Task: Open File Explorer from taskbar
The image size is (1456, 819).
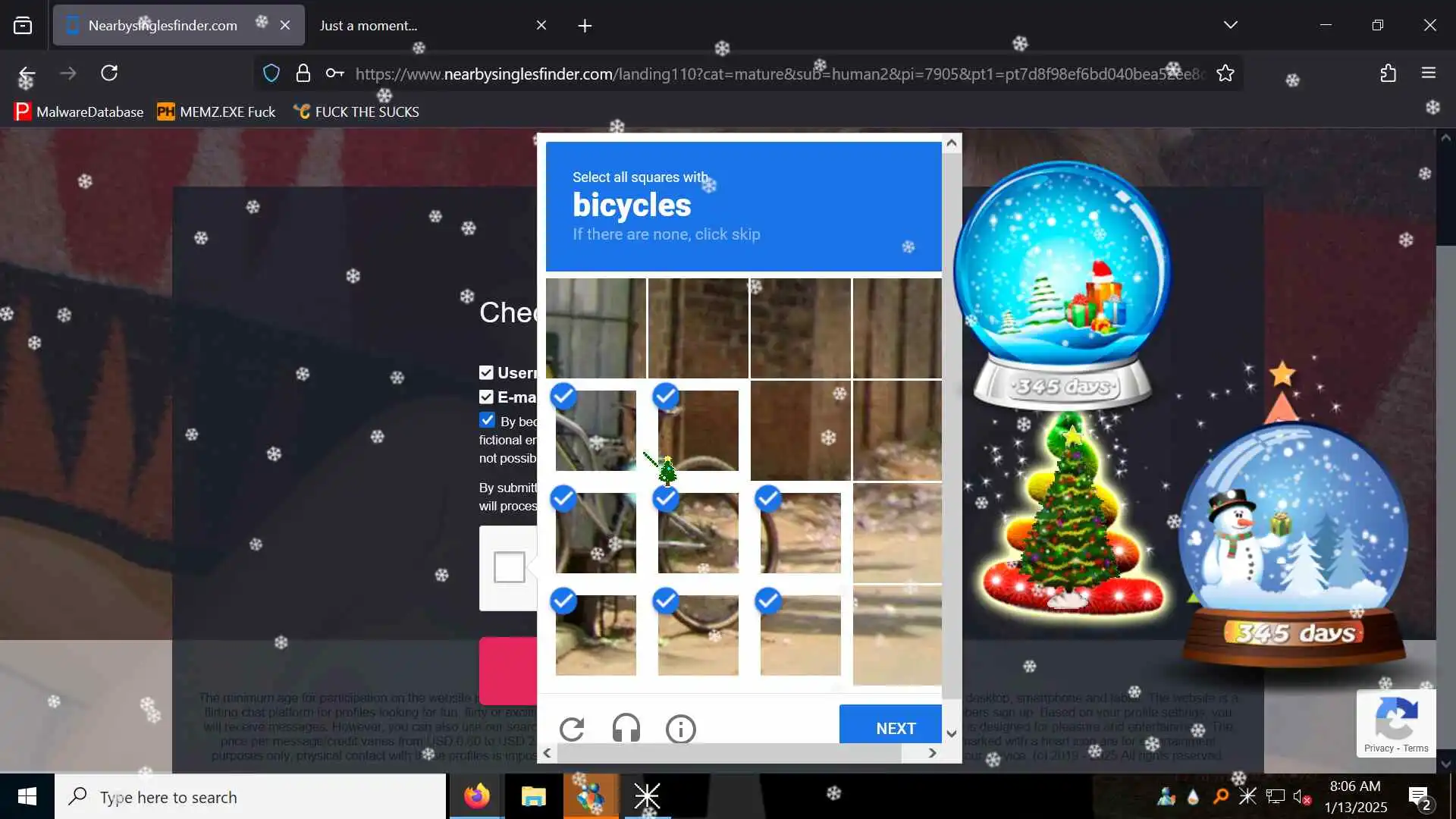Action: 533,796
